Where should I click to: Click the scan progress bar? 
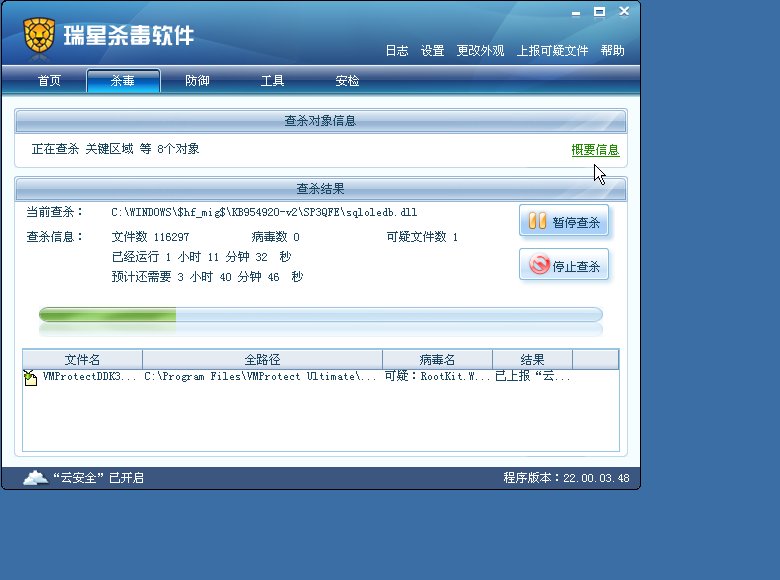tap(321, 315)
